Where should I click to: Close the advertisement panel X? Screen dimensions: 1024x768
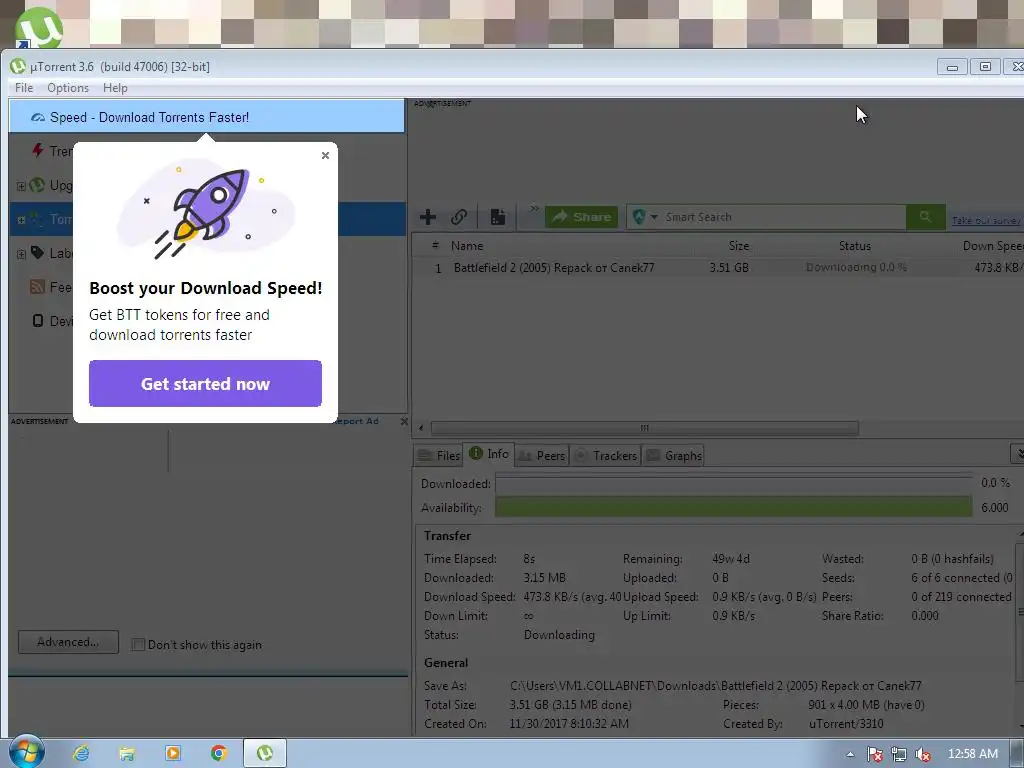[x=404, y=422]
